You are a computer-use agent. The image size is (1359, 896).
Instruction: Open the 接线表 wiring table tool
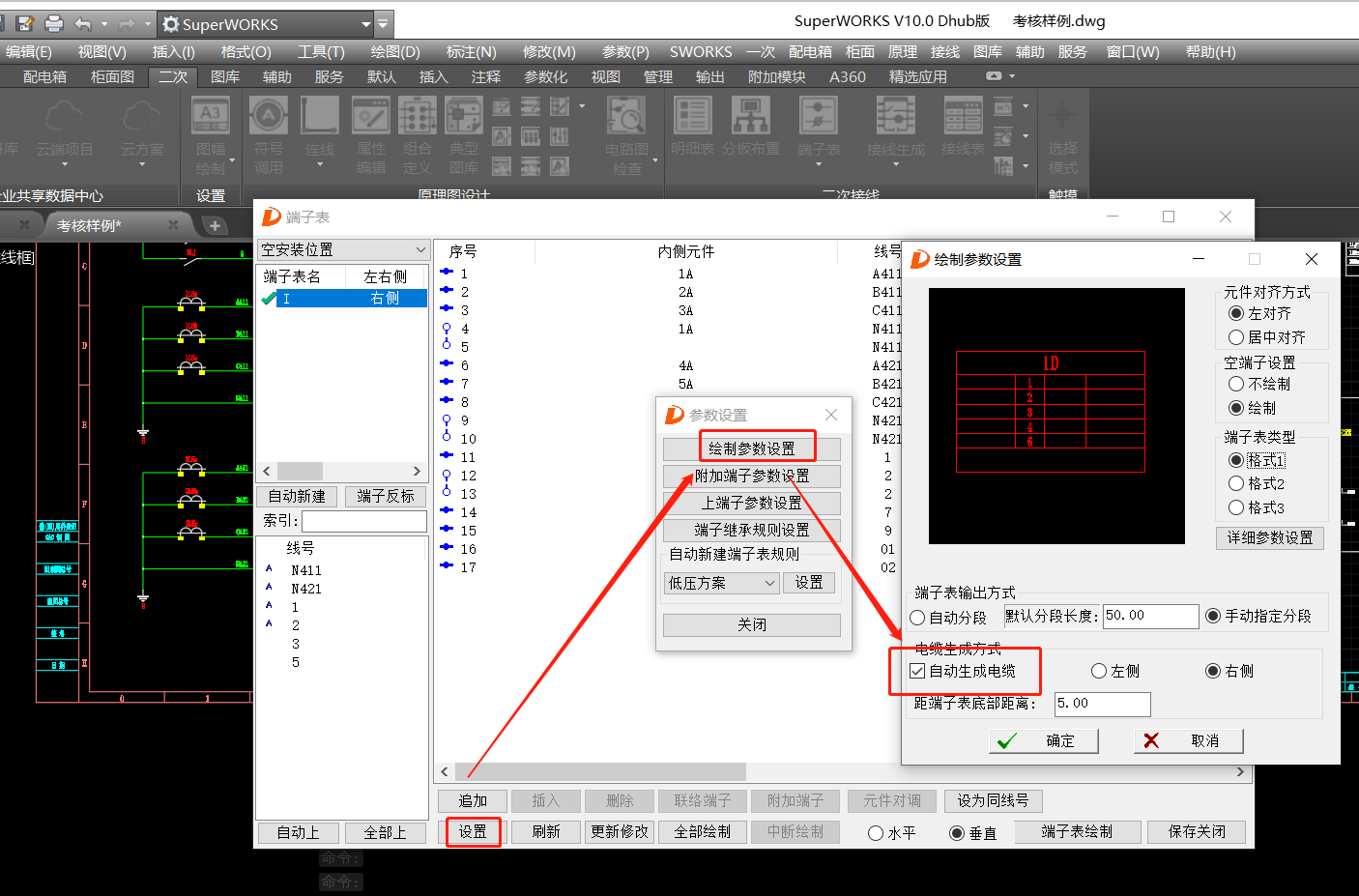964,128
